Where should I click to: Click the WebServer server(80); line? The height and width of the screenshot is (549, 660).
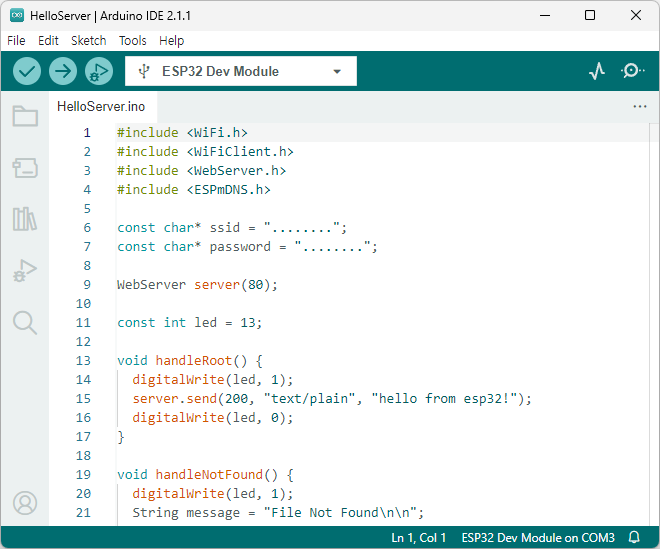[197, 285]
